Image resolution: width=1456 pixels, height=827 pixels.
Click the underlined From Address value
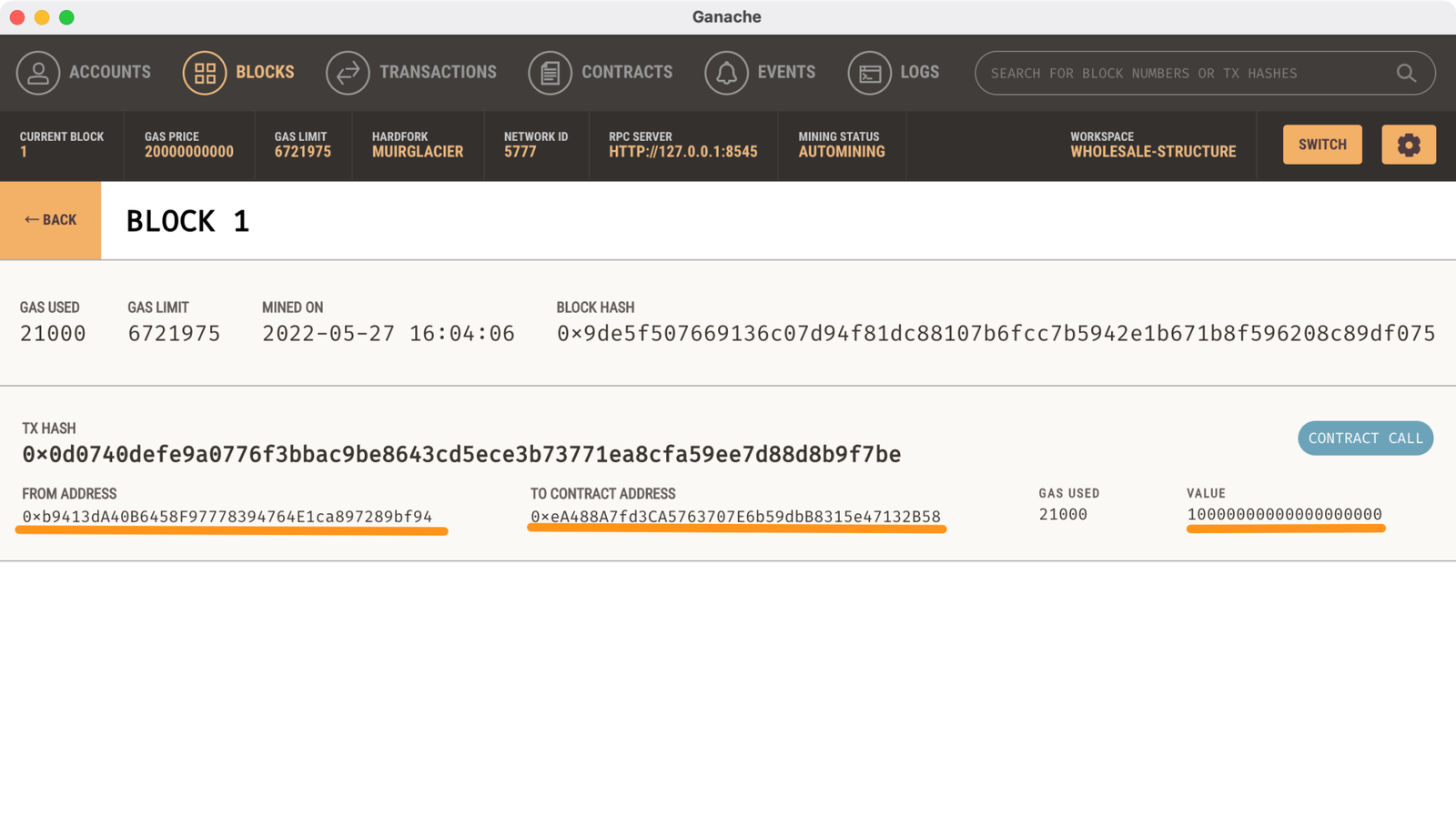pyautogui.click(x=227, y=517)
